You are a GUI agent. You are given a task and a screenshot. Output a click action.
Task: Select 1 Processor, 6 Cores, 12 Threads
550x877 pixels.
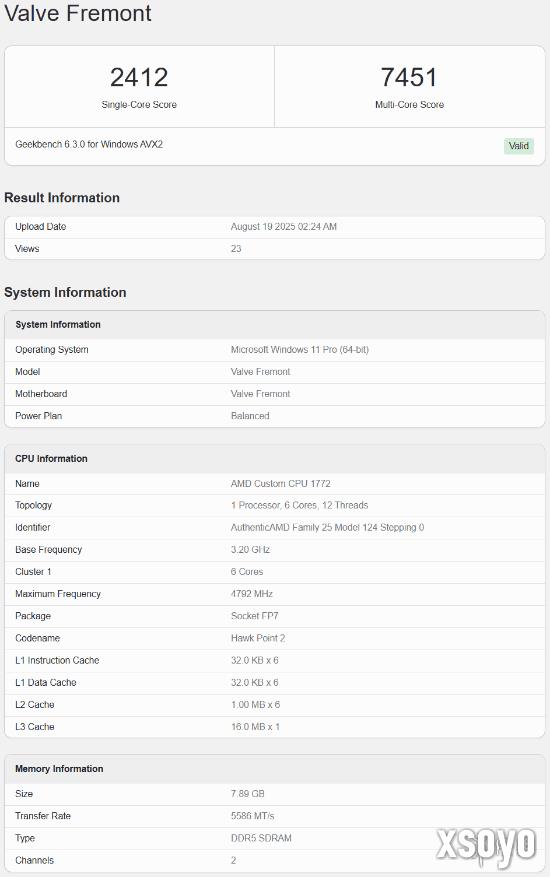[x=299, y=505]
